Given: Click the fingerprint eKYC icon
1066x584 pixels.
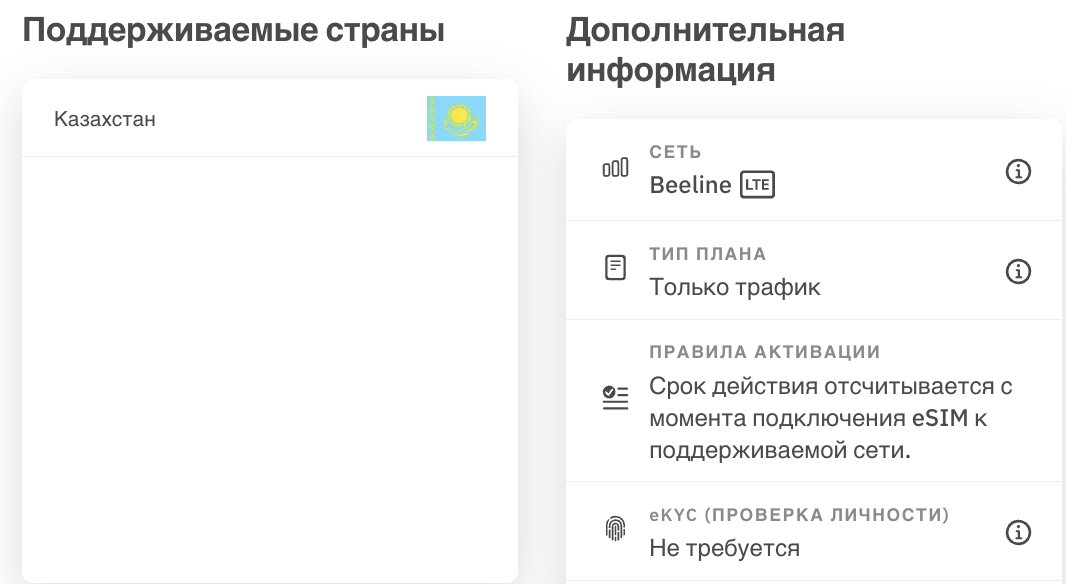Looking at the screenshot, I should (x=615, y=528).
